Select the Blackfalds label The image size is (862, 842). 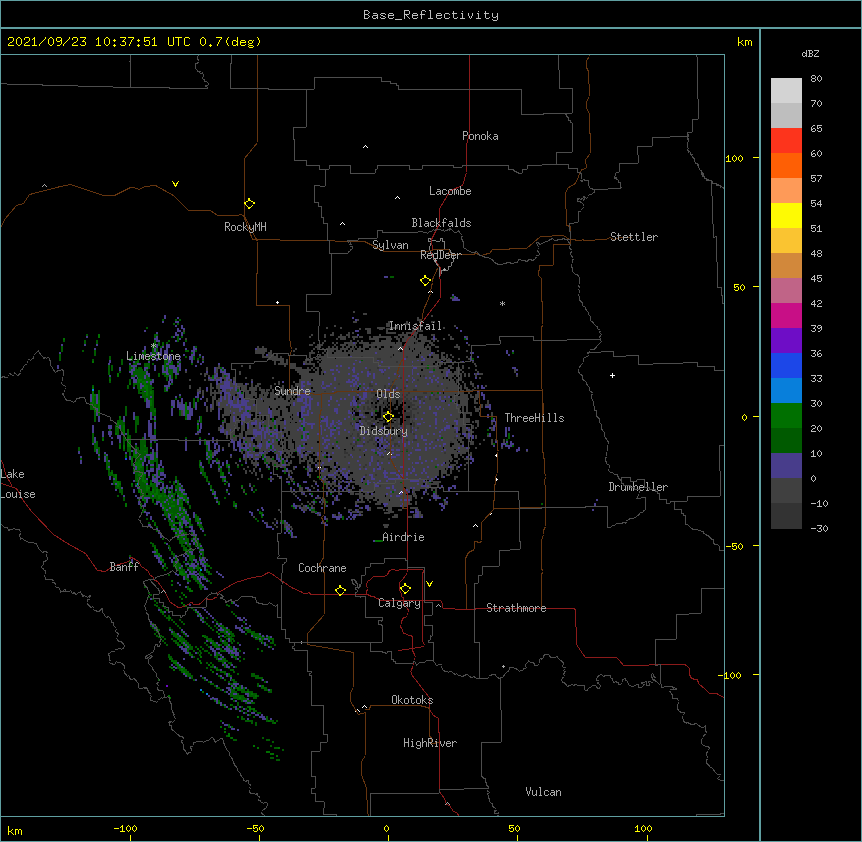coord(441,223)
